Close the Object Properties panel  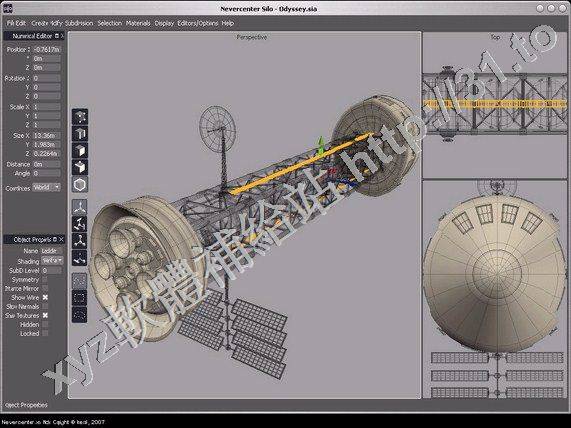[61, 239]
